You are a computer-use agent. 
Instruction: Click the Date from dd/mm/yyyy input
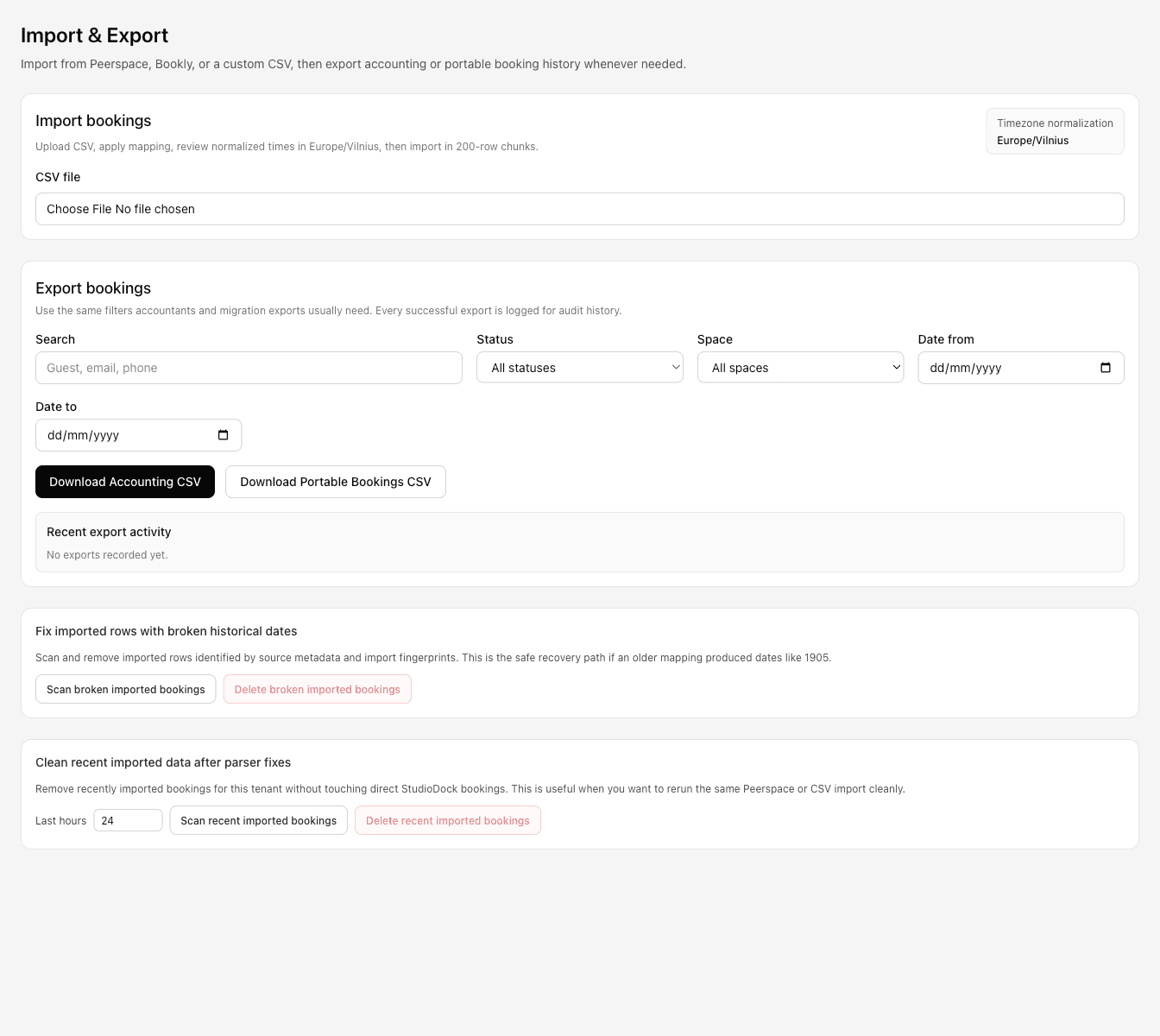pos(993,367)
